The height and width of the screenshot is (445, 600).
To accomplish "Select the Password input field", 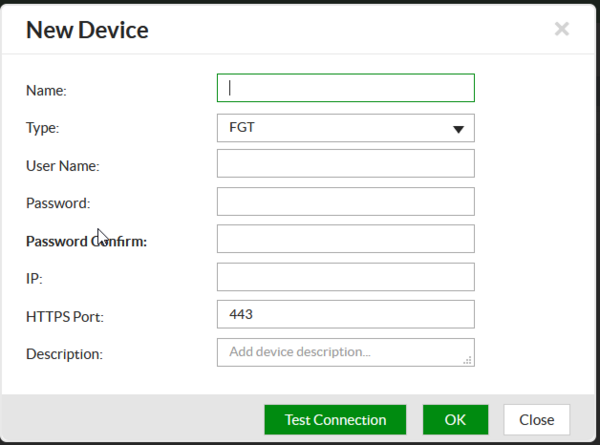I will click(345, 202).
